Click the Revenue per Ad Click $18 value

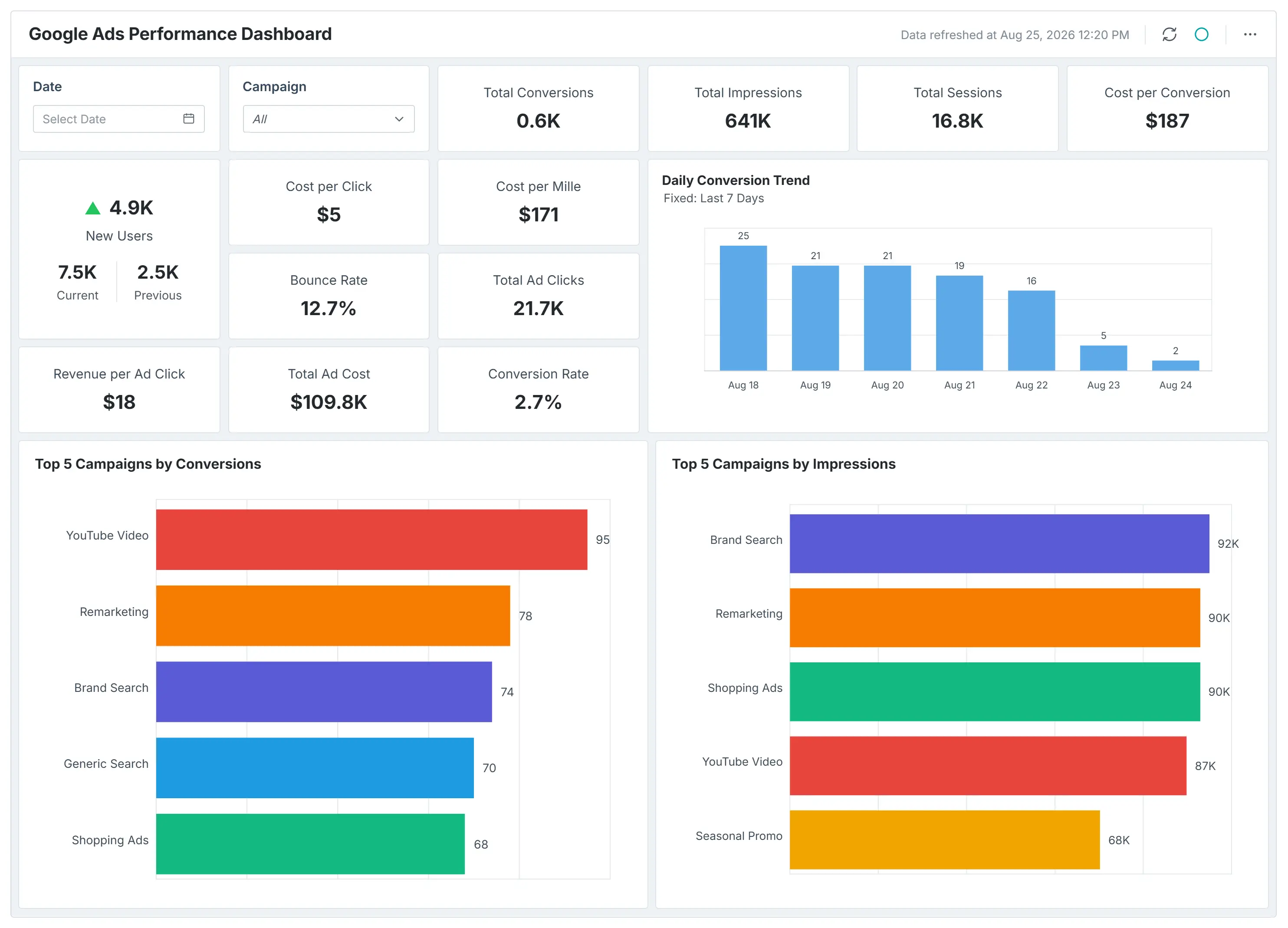click(119, 402)
